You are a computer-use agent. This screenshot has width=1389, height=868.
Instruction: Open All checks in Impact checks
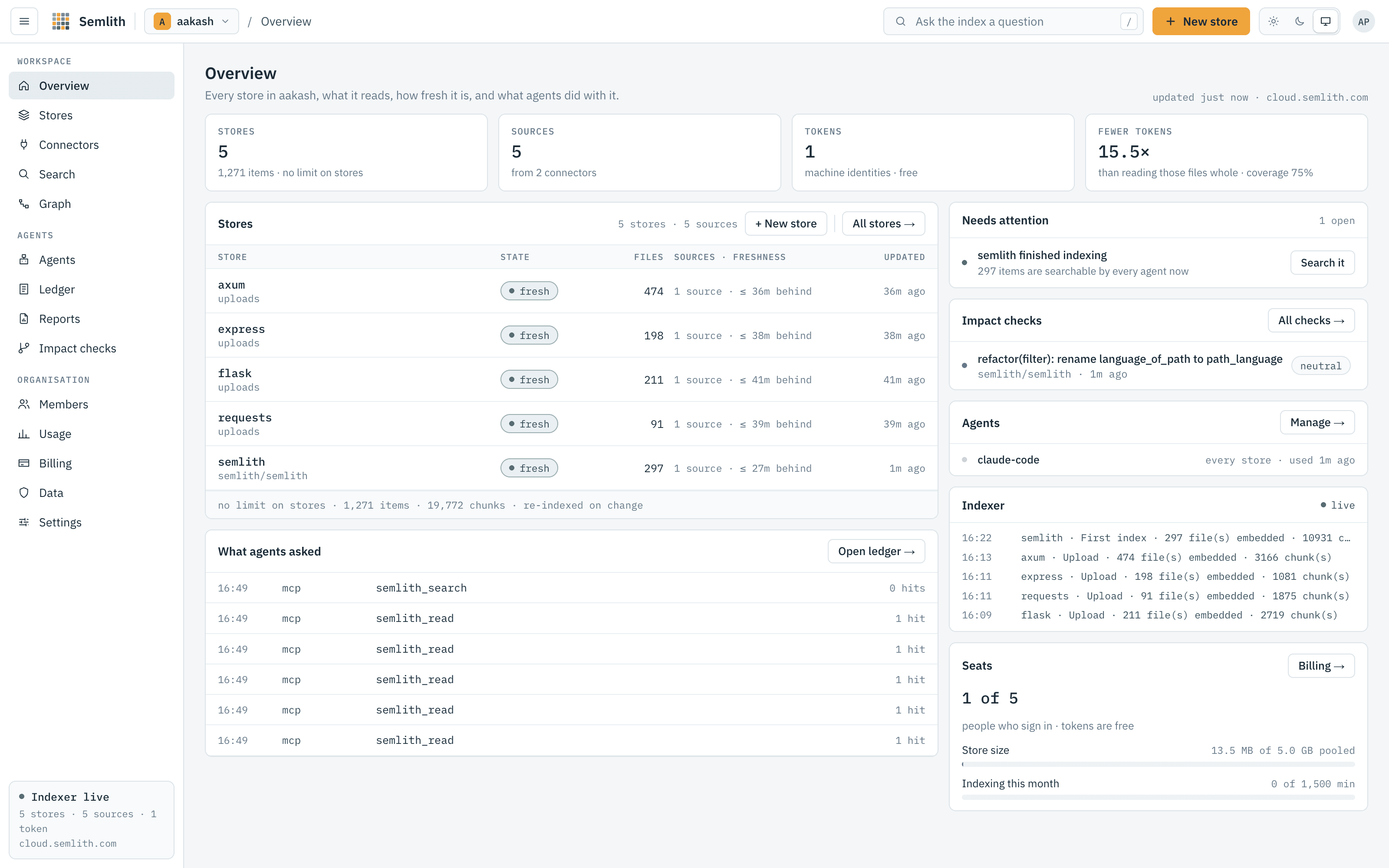(1311, 320)
